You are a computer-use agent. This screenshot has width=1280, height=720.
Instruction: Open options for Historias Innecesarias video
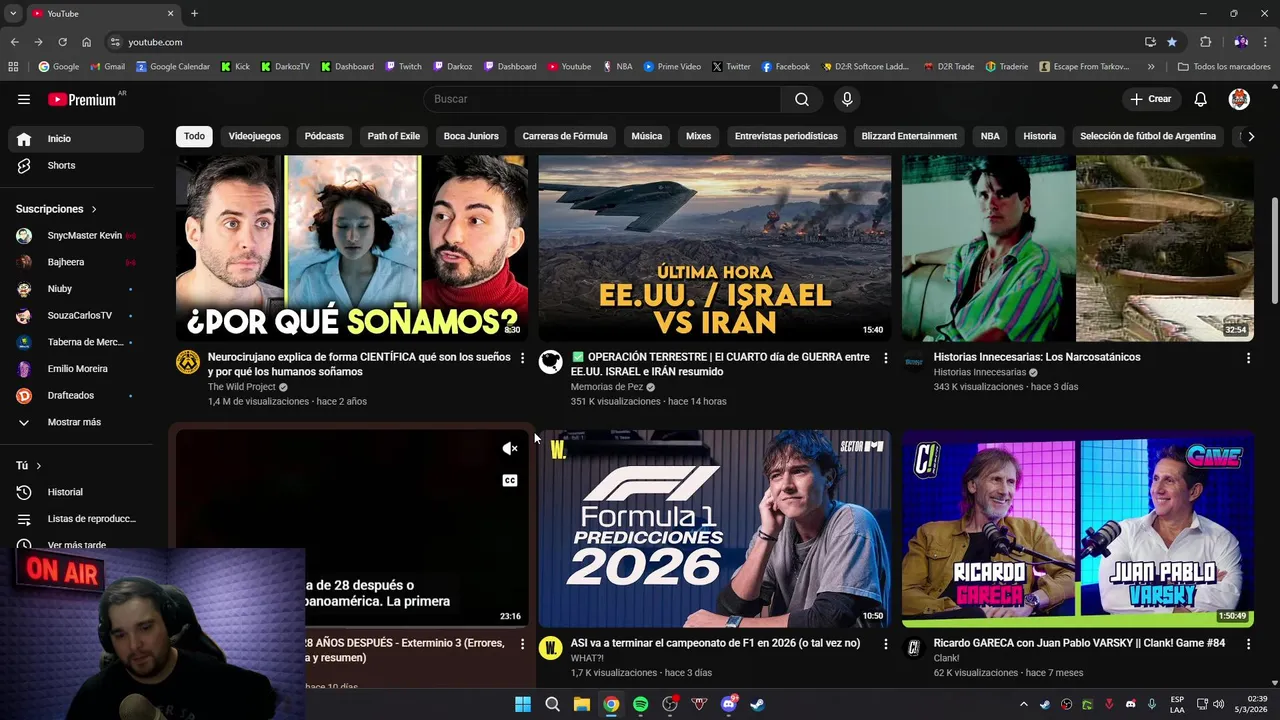tap(1248, 358)
